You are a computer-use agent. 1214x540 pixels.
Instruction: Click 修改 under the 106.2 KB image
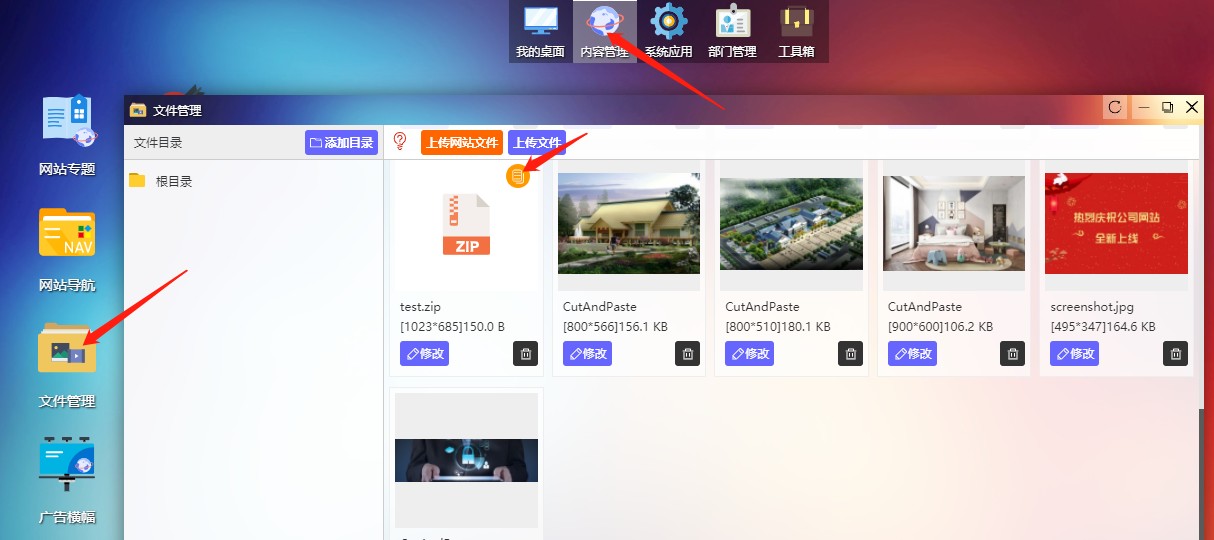[912, 353]
